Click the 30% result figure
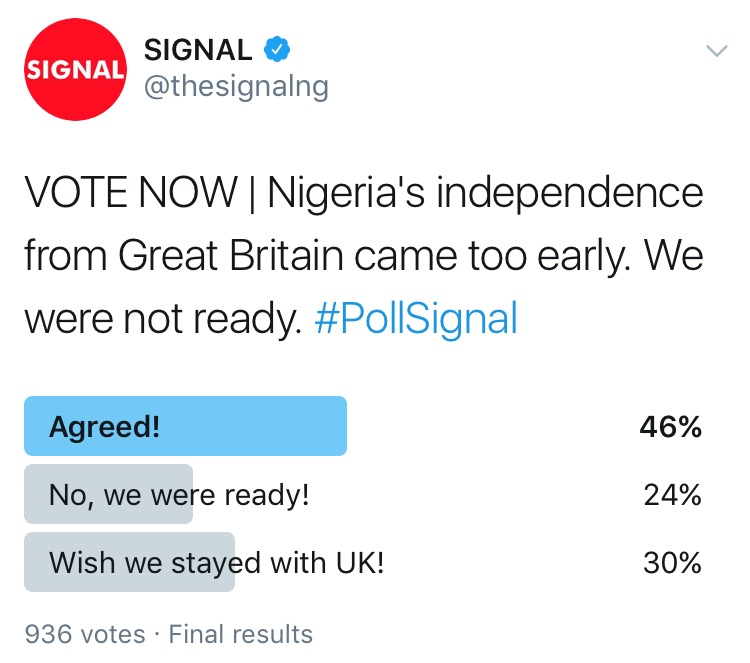750x663 pixels. [671, 562]
